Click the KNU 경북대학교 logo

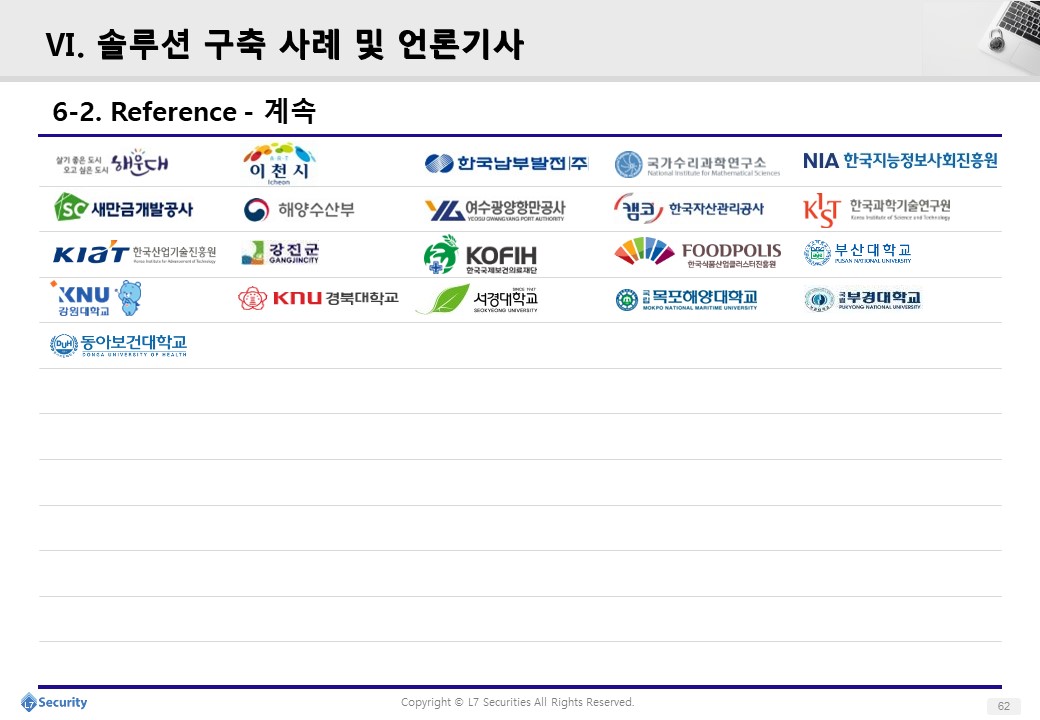(318, 298)
